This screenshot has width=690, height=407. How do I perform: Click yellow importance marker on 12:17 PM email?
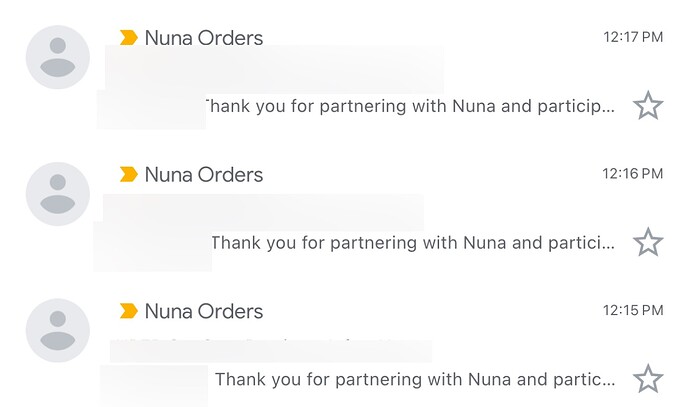click(128, 37)
